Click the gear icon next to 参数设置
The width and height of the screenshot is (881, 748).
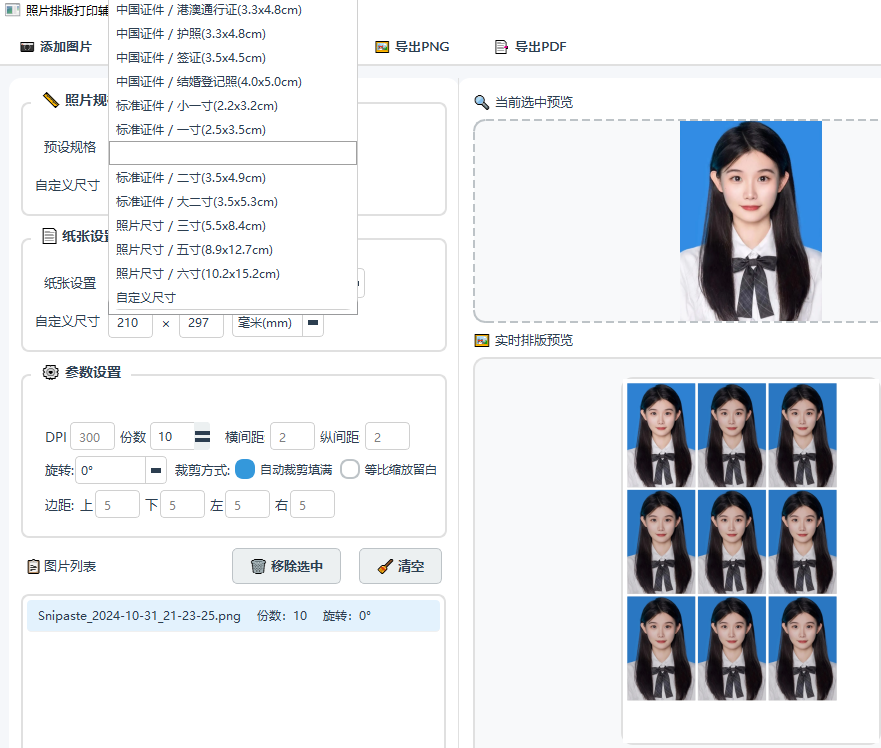(x=51, y=372)
